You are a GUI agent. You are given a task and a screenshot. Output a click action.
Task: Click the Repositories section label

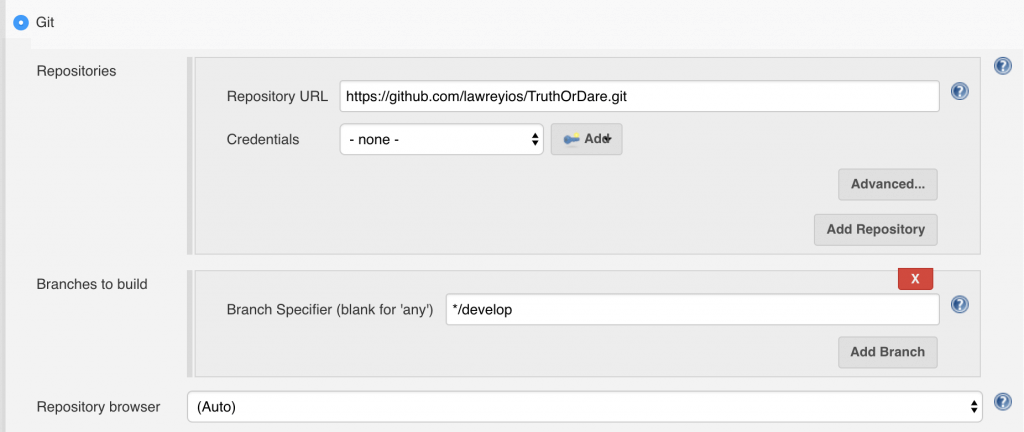tap(76, 71)
